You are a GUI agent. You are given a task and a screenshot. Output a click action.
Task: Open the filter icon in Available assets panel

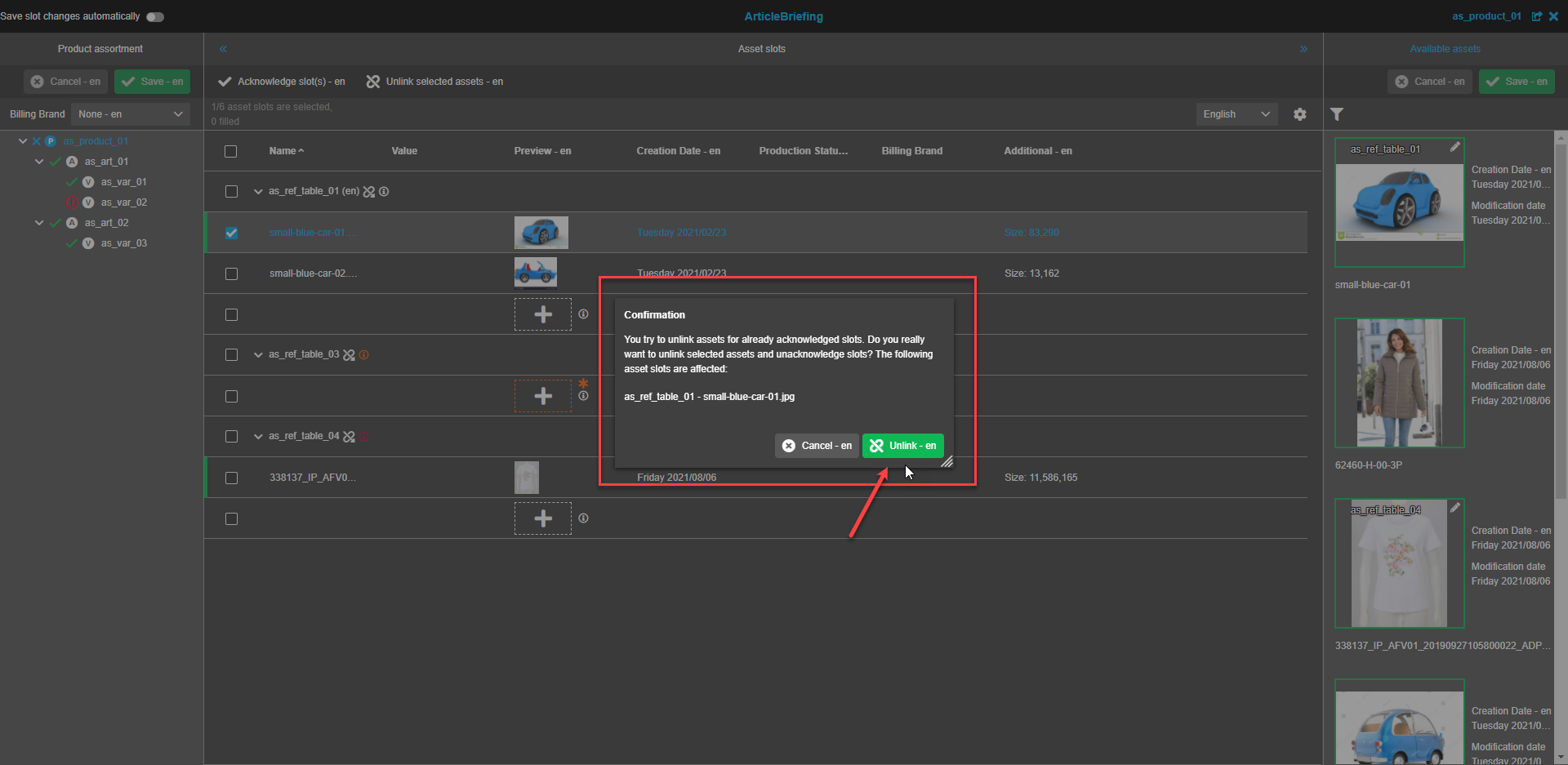coord(1337,114)
